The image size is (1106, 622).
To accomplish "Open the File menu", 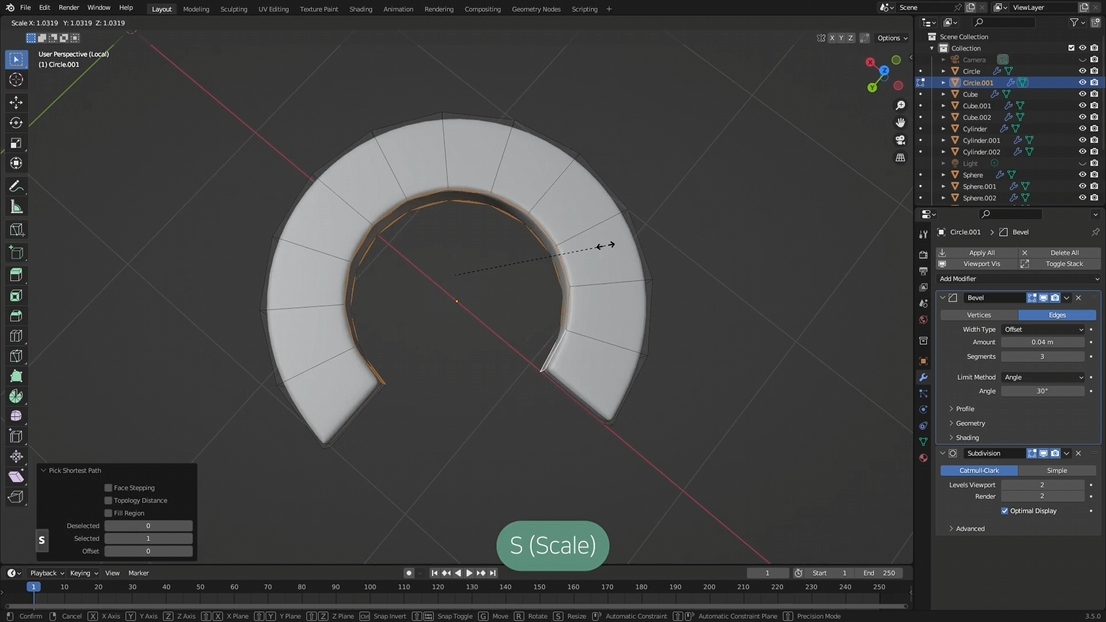I will (25, 8).
